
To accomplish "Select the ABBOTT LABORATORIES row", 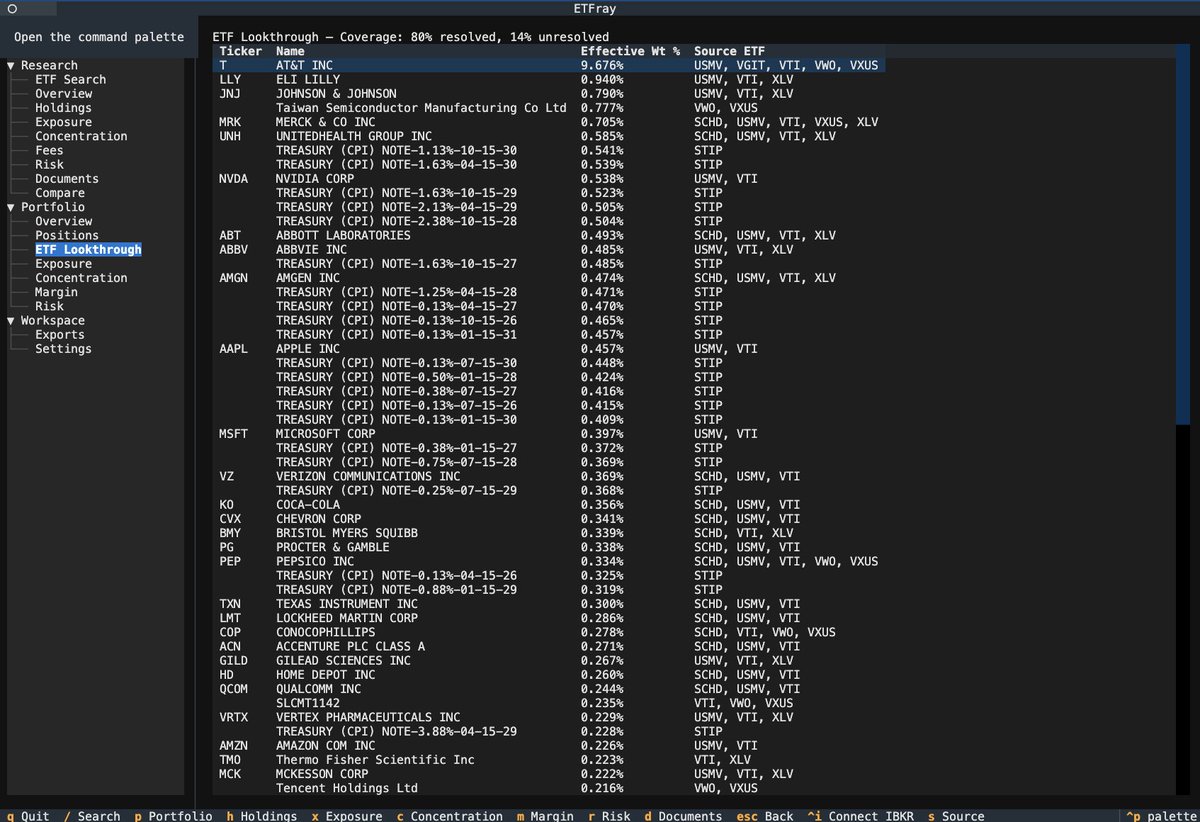I will 548,236.
